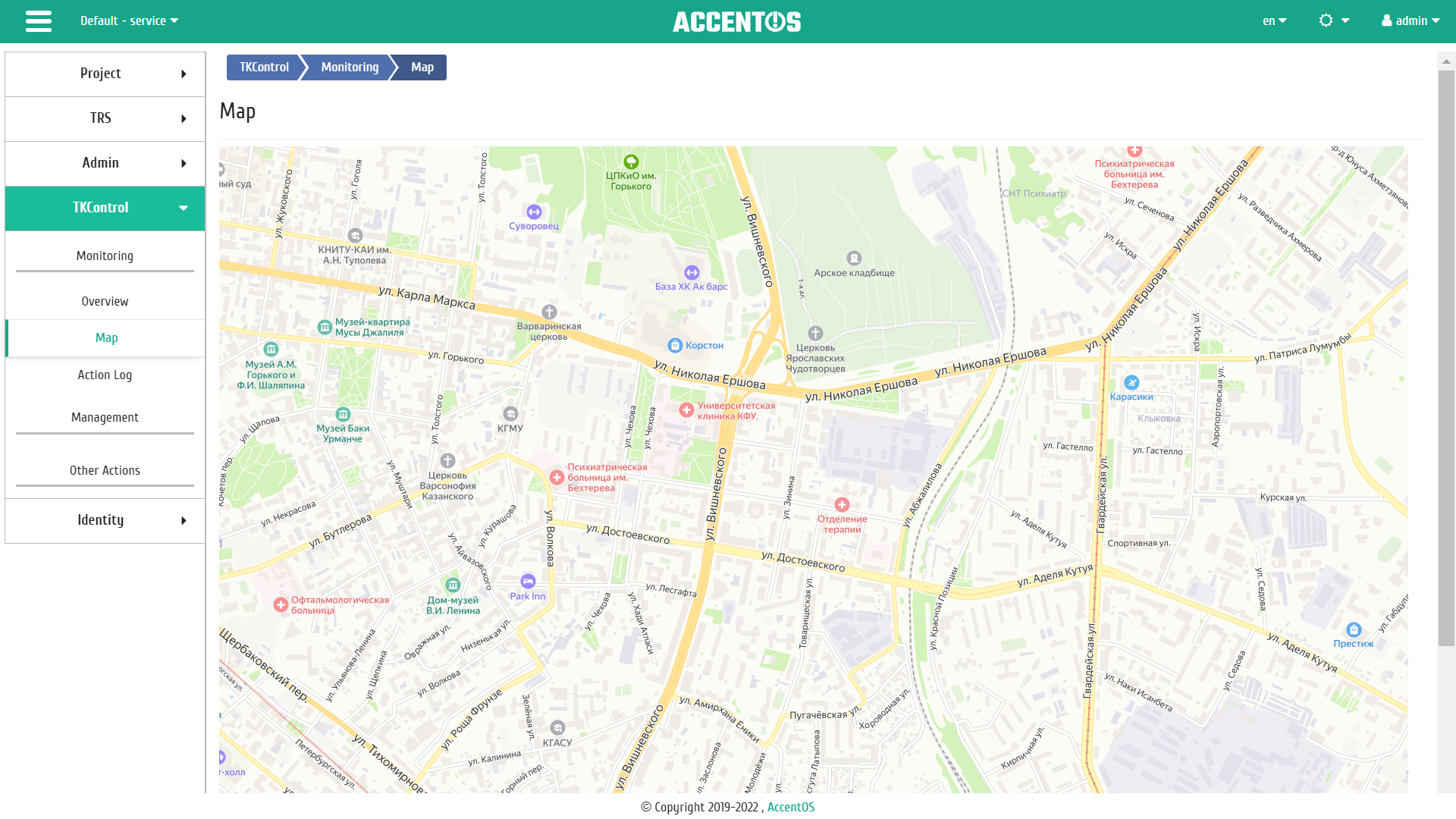Image resolution: width=1456 pixels, height=819 pixels.
Task: Click the TKControl breadcrumb link
Action: tap(264, 67)
